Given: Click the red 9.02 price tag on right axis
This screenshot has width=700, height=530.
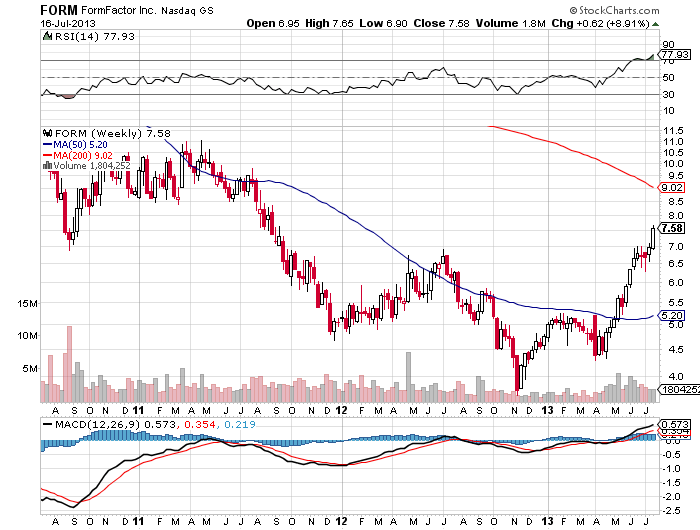Looking at the screenshot, I should click(671, 188).
